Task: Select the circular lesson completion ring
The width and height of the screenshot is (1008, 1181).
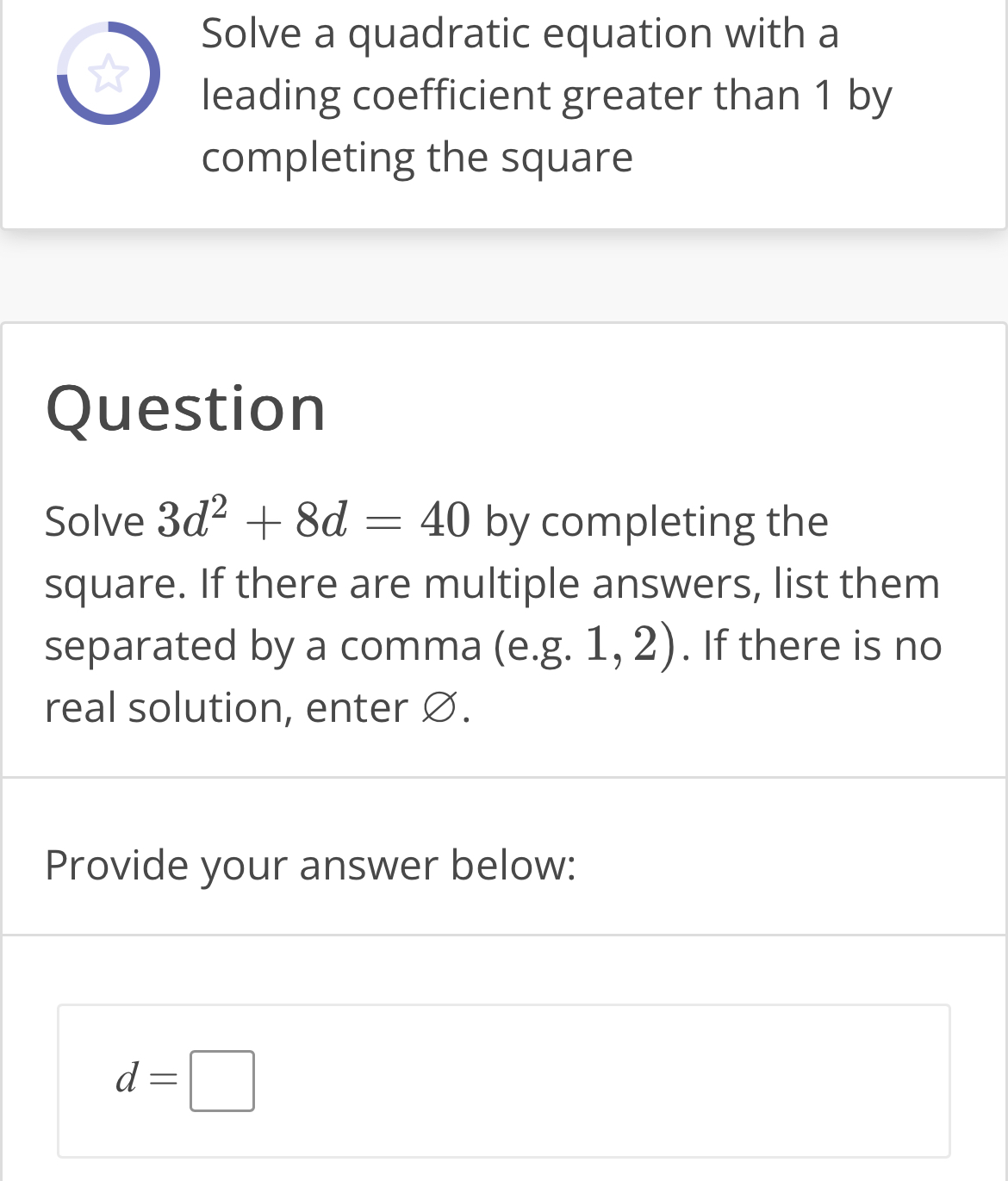Action: [x=108, y=73]
